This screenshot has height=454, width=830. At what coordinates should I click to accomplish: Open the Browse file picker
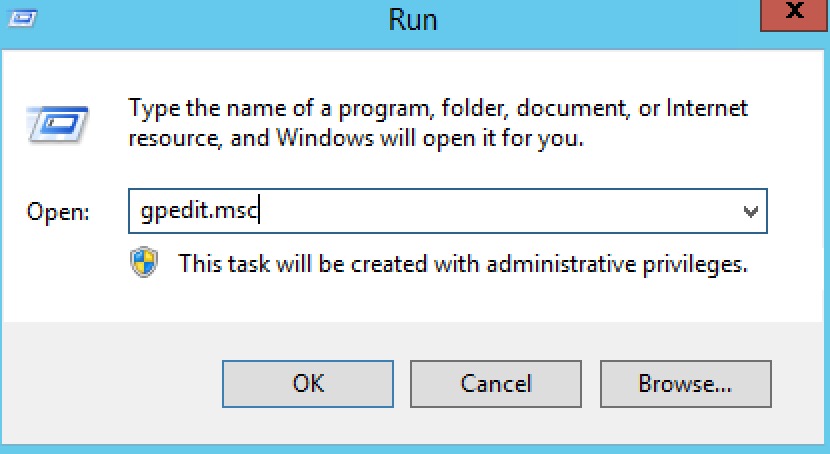pyautogui.click(x=685, y=383)
